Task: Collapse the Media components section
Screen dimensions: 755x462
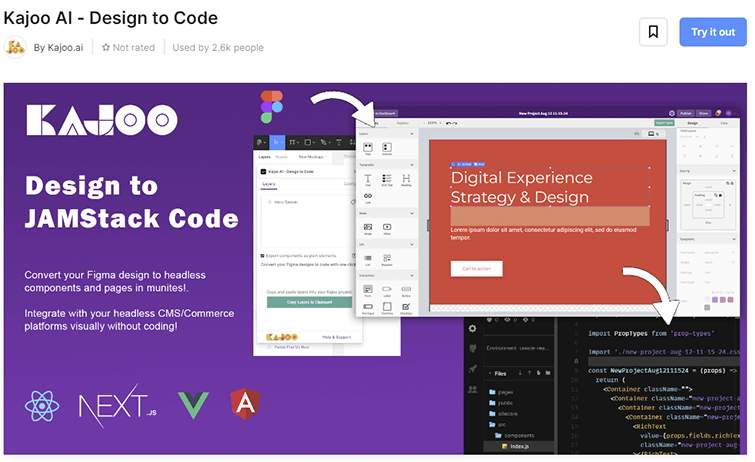Action: coord(411,213)
